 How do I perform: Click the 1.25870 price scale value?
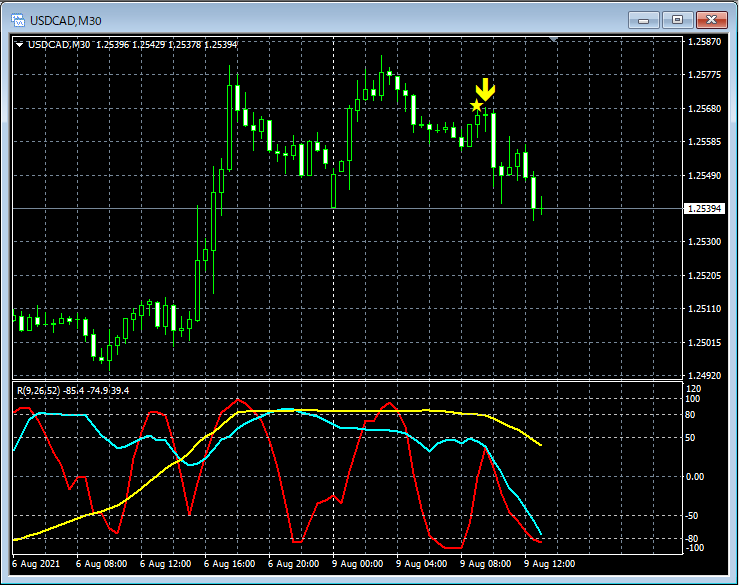705,42
